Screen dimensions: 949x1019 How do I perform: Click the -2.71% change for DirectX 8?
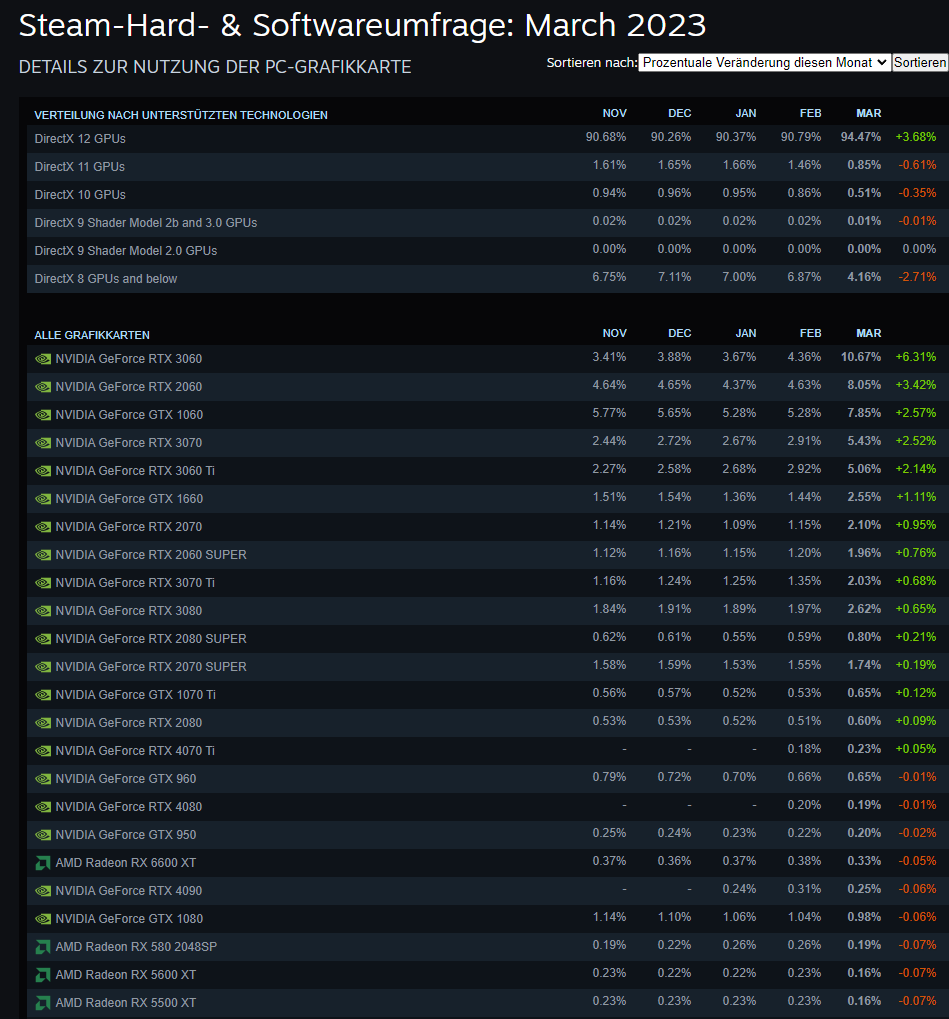pos(917,276)
